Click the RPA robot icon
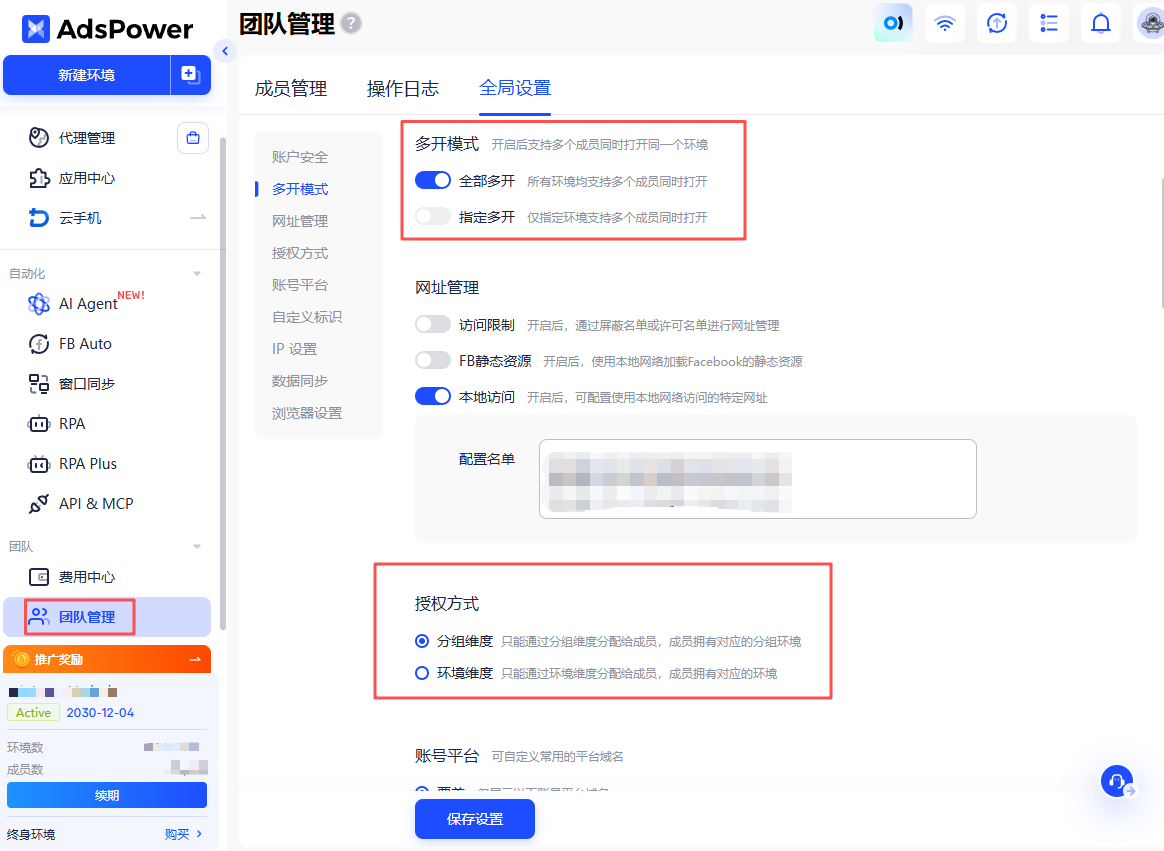 tap(39, 424)
